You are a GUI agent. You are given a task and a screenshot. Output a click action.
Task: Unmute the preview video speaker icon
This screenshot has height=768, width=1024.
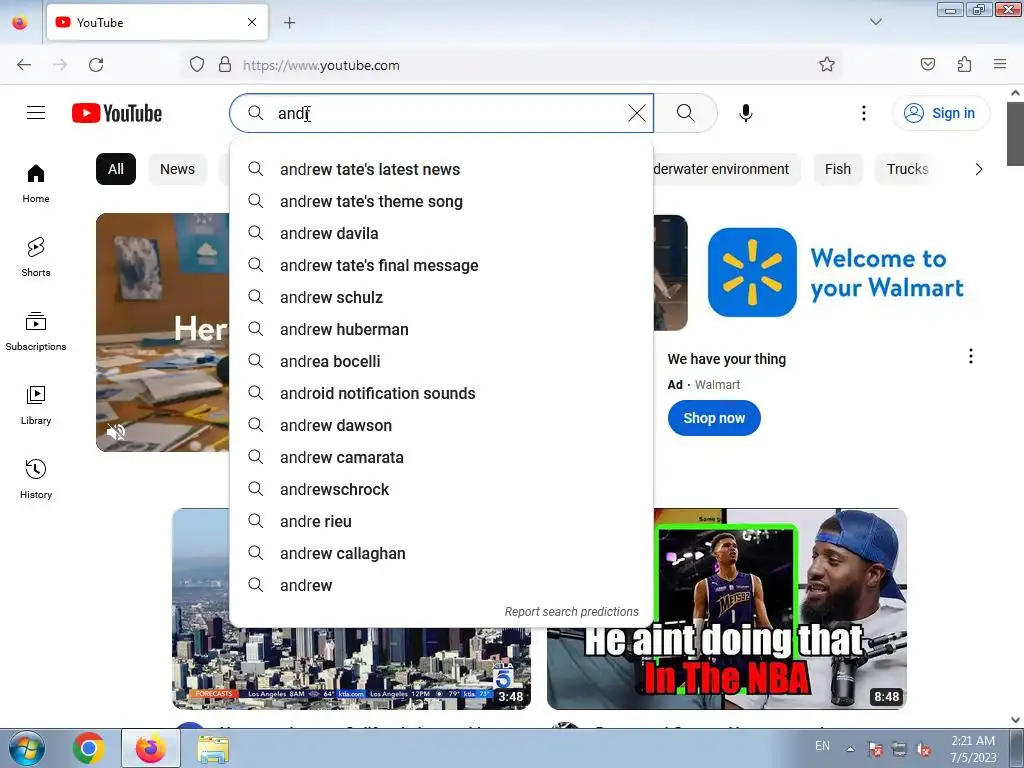(x=116, y=432)
